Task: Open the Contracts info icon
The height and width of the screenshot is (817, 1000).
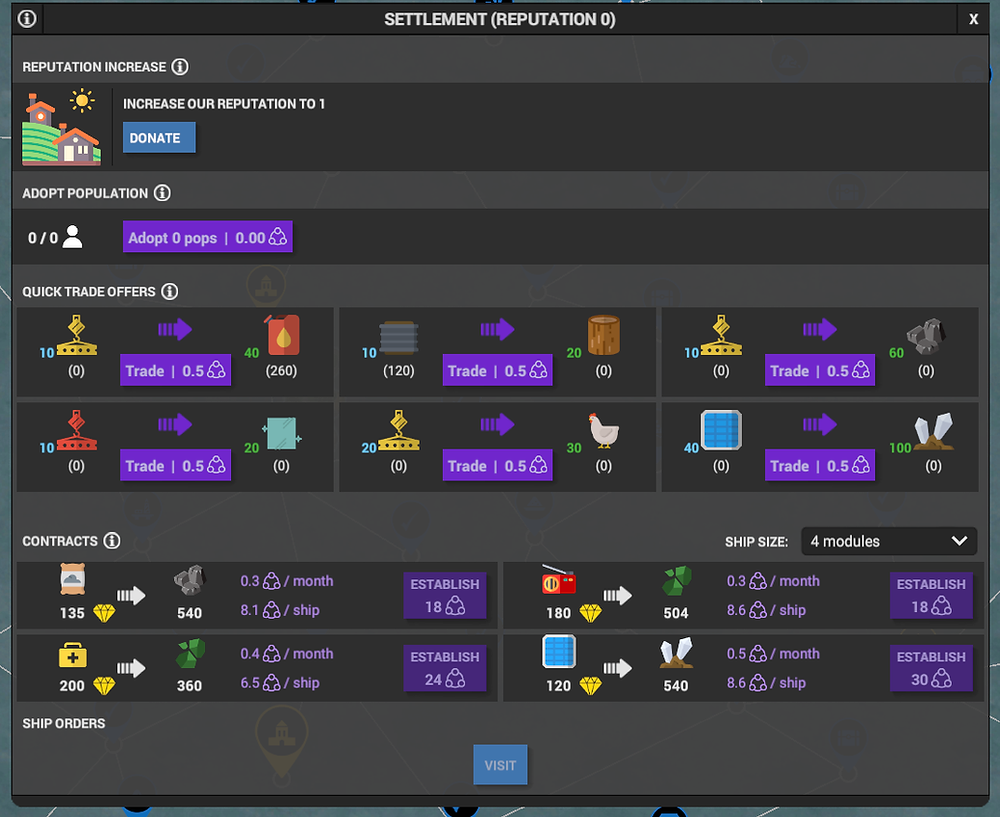Action: coord(112,541)
